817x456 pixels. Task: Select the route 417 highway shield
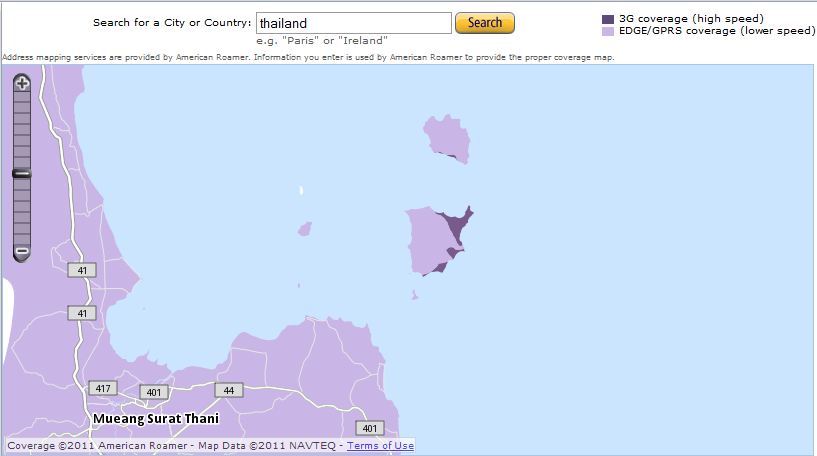(102, 388)
